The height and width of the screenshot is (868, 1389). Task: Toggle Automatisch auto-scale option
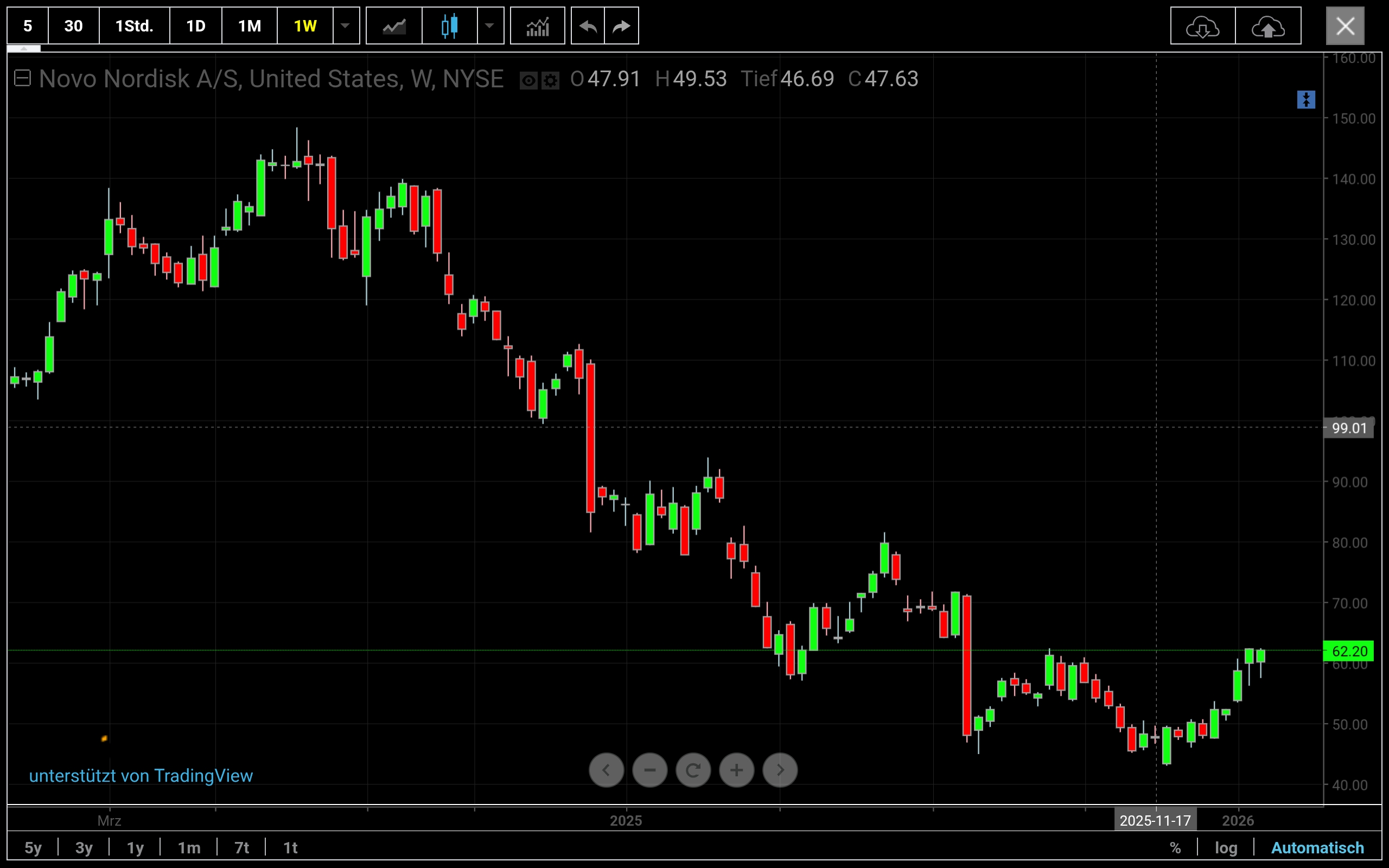click(x=1317, y=848)
